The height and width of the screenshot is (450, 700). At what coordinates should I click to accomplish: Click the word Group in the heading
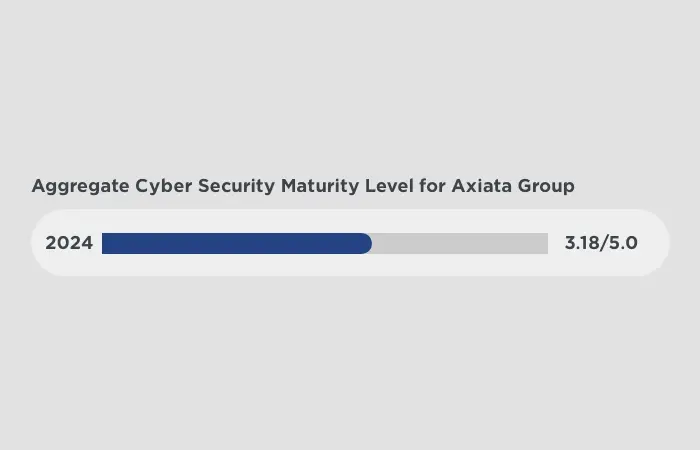pyautogui.click(x=548, y=186)
